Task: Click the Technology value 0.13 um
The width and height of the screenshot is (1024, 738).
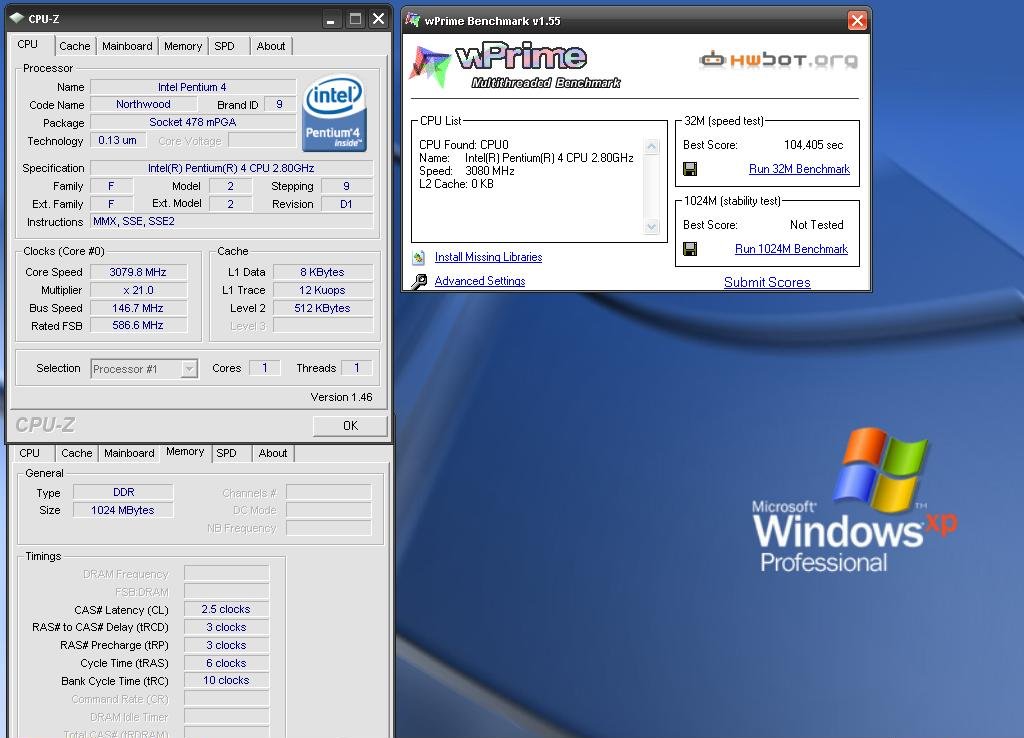Action: 118,140
